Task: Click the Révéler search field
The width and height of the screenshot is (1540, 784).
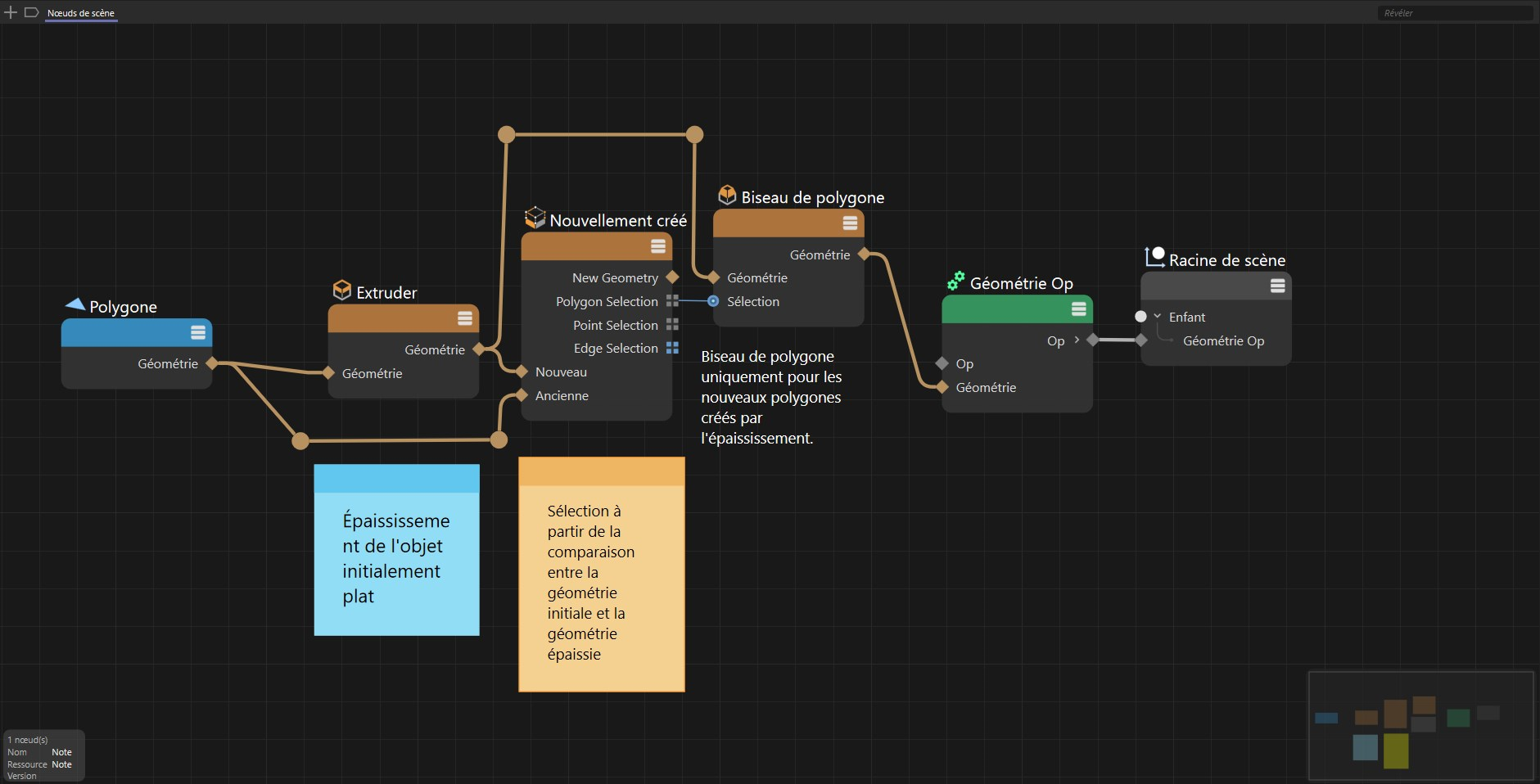Action: pos(1457,13)
